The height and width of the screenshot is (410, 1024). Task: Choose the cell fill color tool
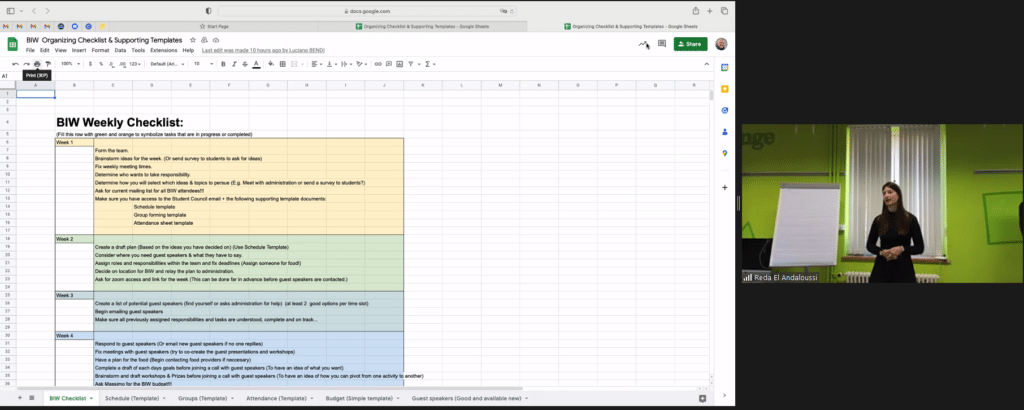pos(273,63)
